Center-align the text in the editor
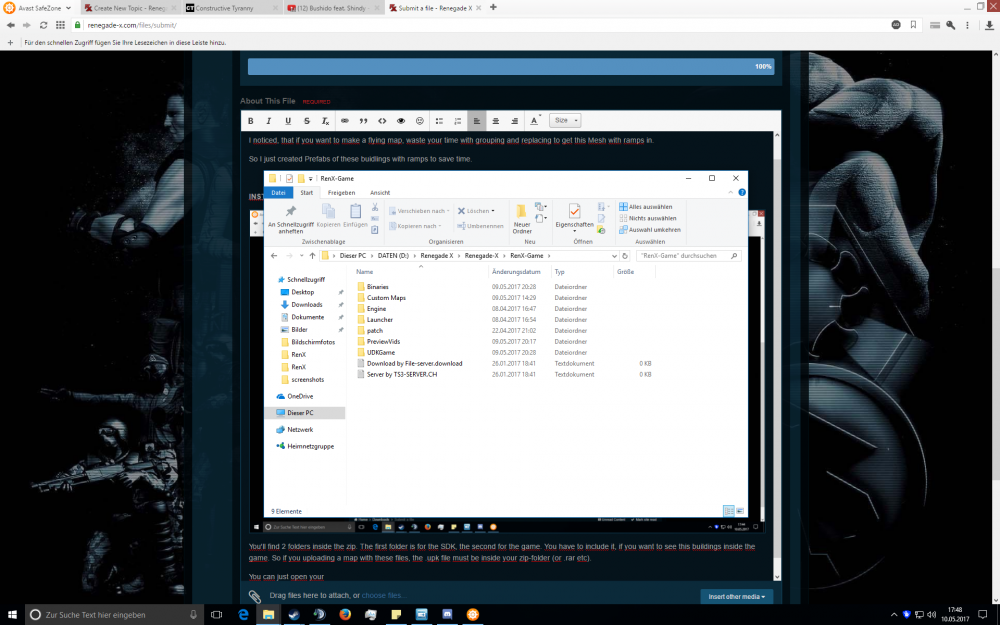 (496, 121)
